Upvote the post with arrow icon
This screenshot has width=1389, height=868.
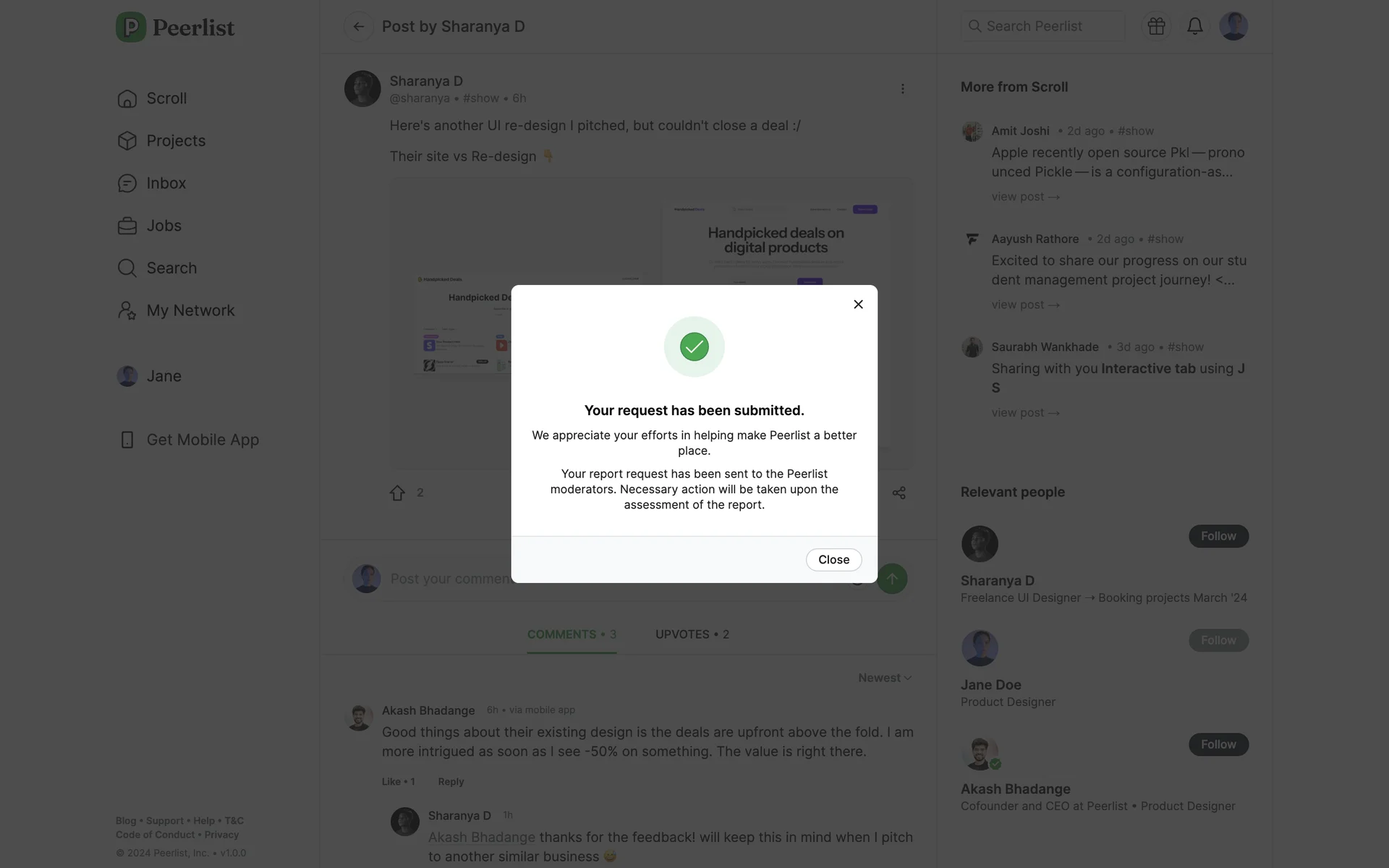pyautogui.click(x=397, y=493)
